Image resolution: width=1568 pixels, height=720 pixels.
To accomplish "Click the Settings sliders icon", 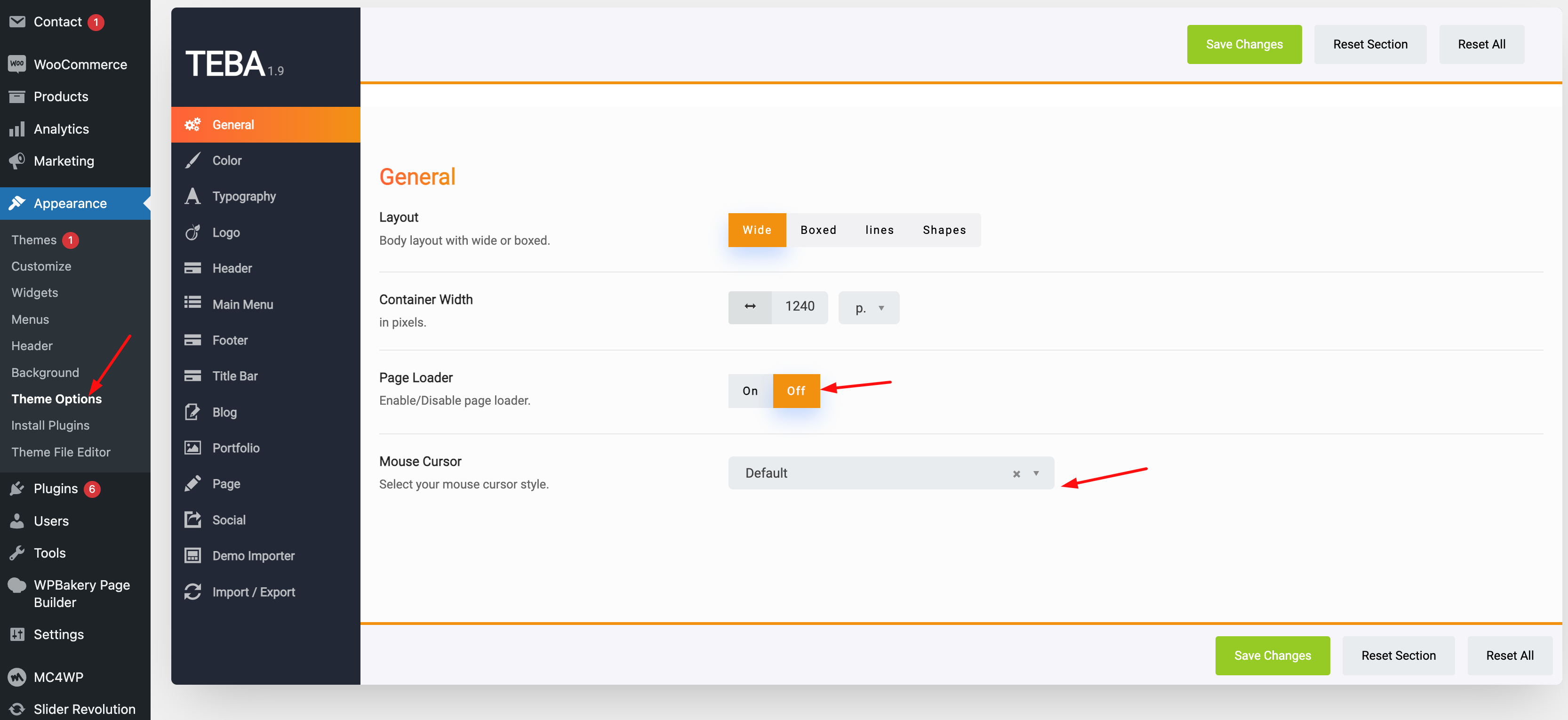I will click(x=17, y=634).
